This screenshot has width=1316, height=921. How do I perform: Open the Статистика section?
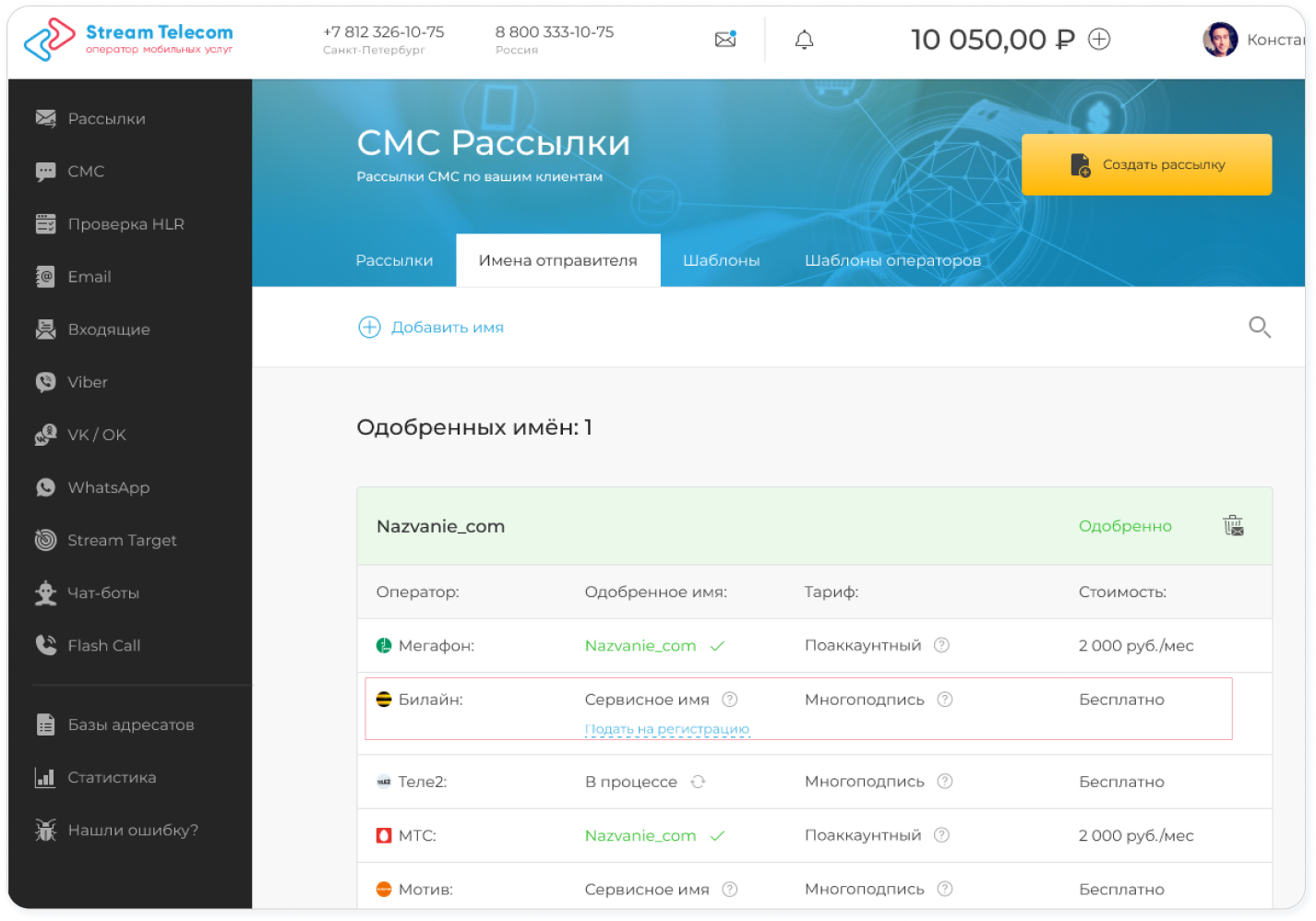109,777
